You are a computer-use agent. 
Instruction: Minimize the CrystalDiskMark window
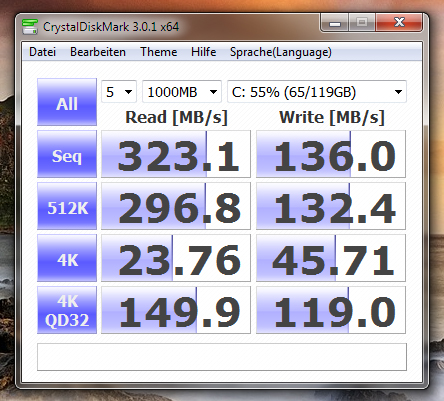335,23
